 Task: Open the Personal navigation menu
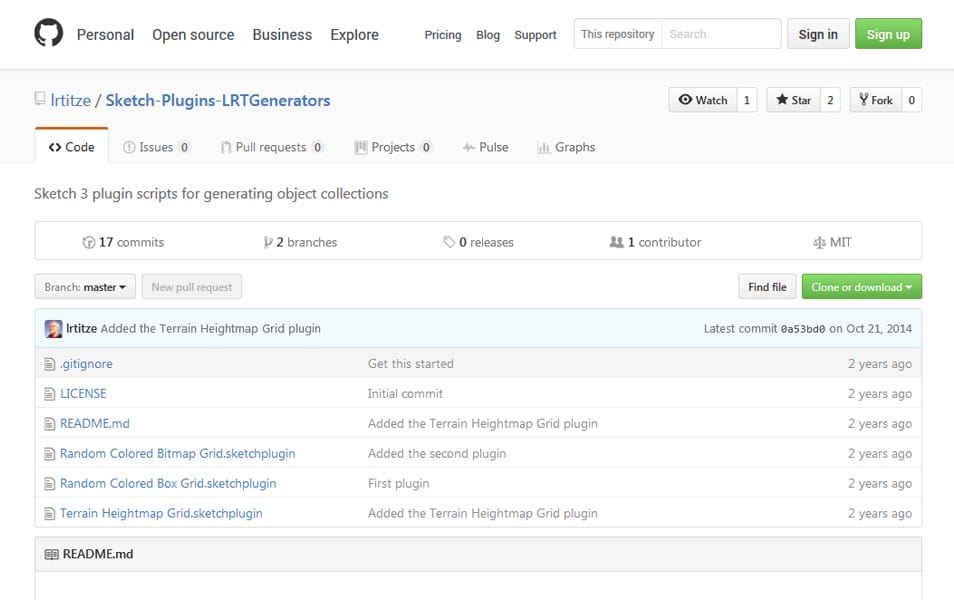(x=105, y=35)
